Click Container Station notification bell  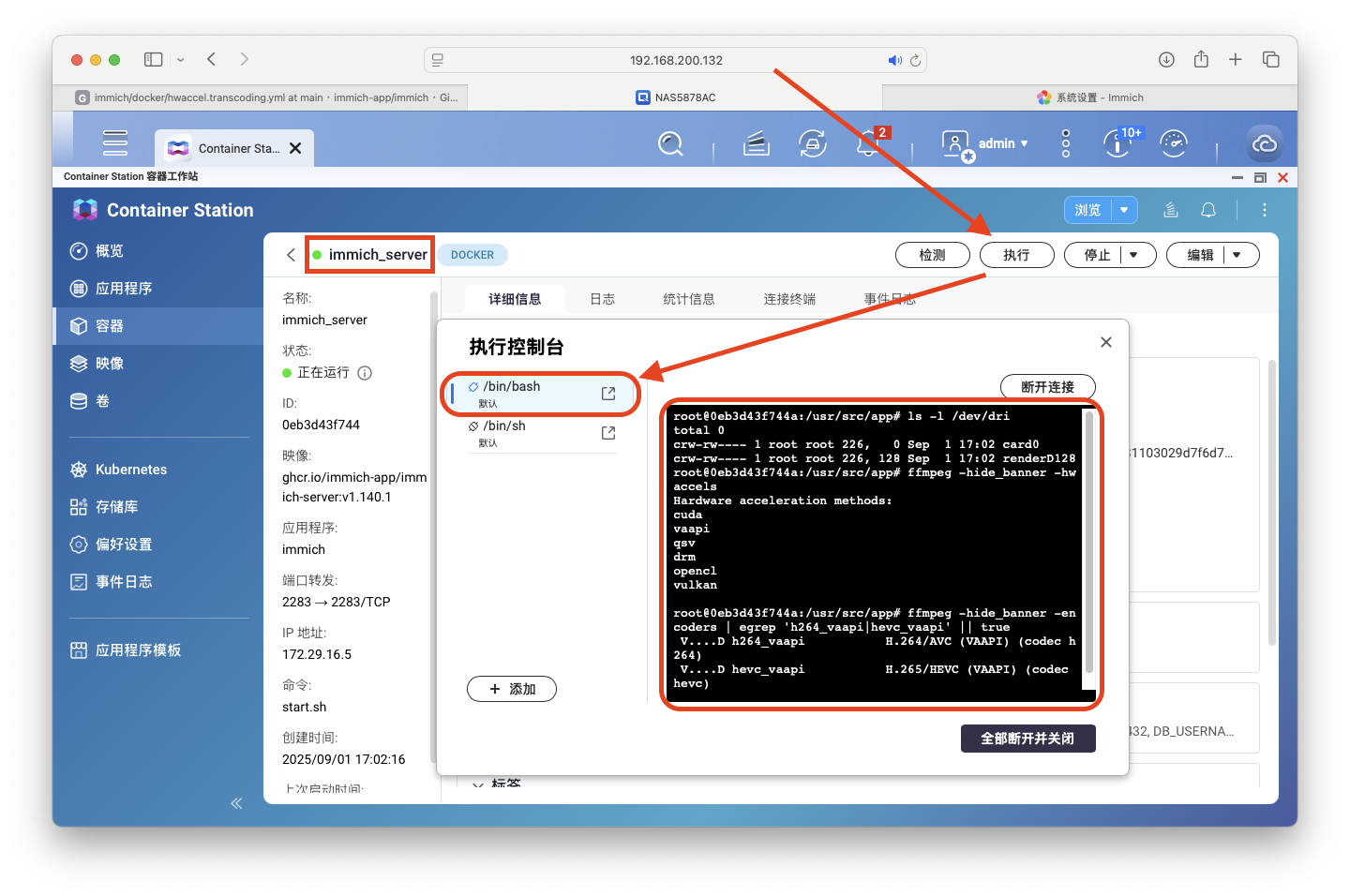coord(1208,210)
